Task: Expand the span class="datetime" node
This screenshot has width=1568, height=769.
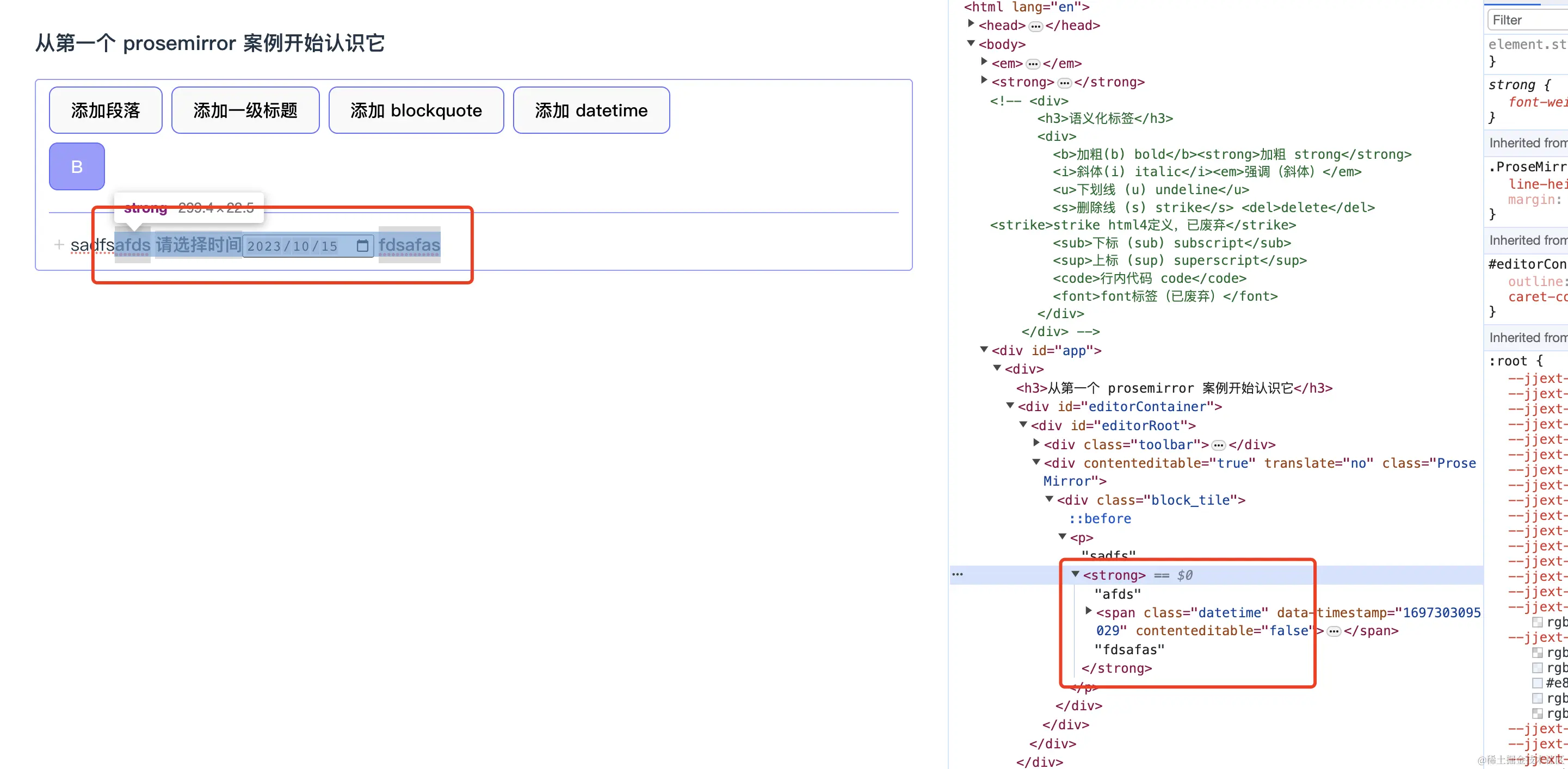Action: [1089, 611]
